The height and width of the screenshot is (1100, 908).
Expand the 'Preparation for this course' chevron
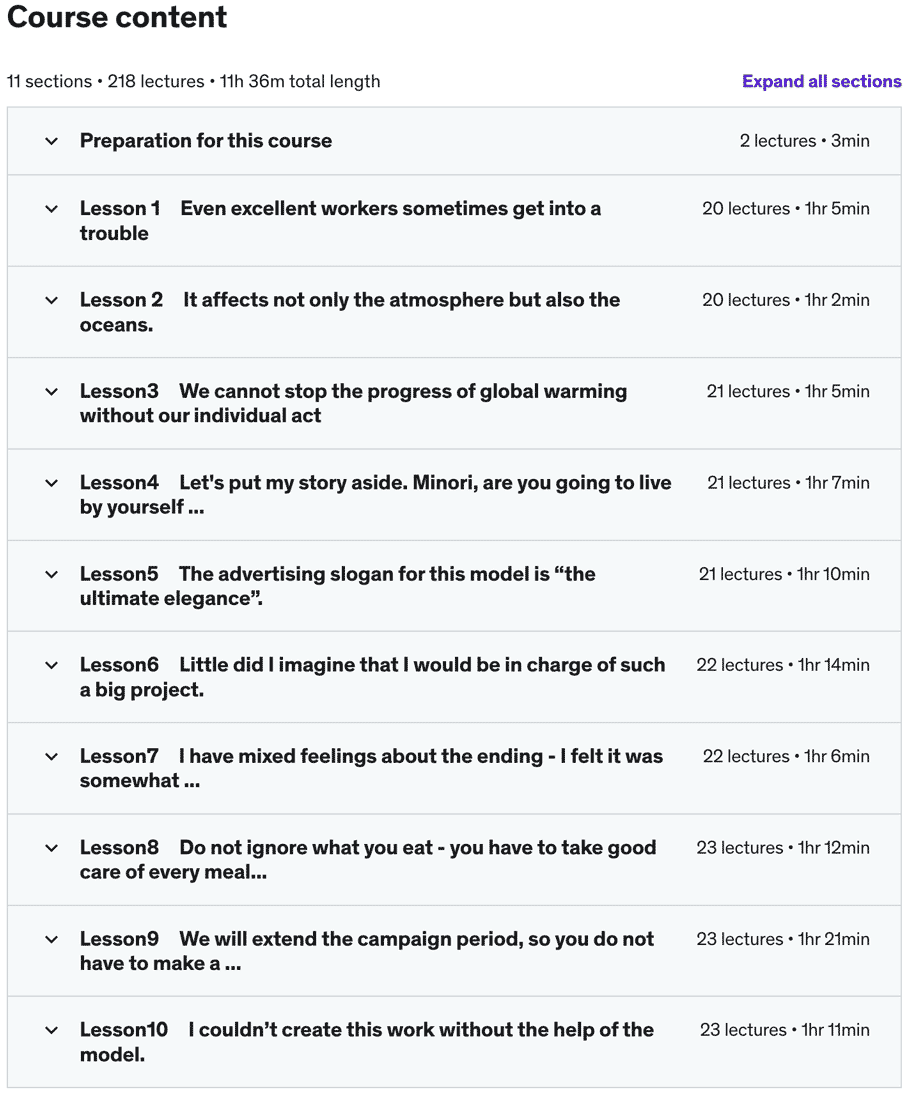(52, 141)
